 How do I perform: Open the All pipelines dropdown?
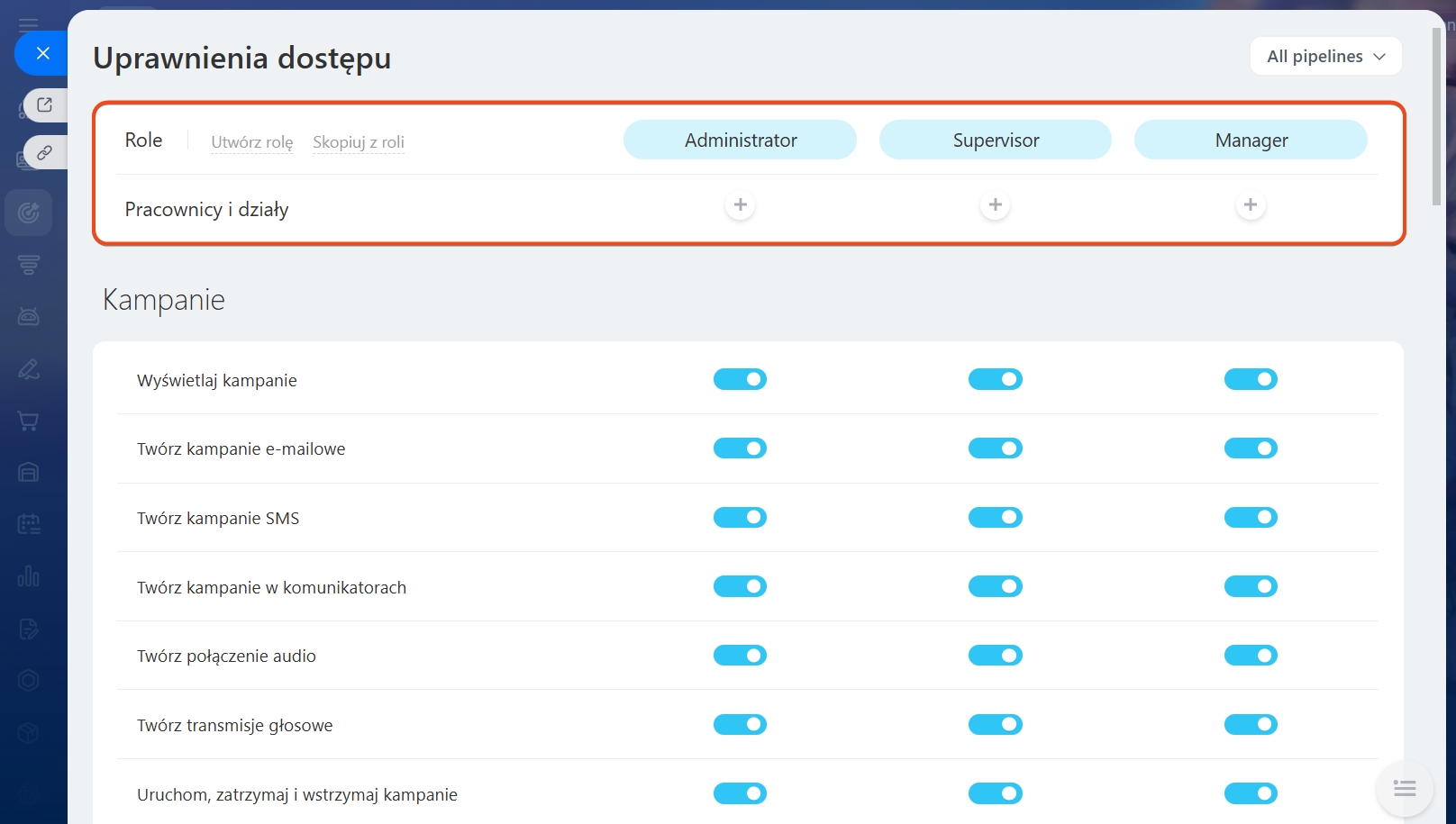[x=1326, y=56]
